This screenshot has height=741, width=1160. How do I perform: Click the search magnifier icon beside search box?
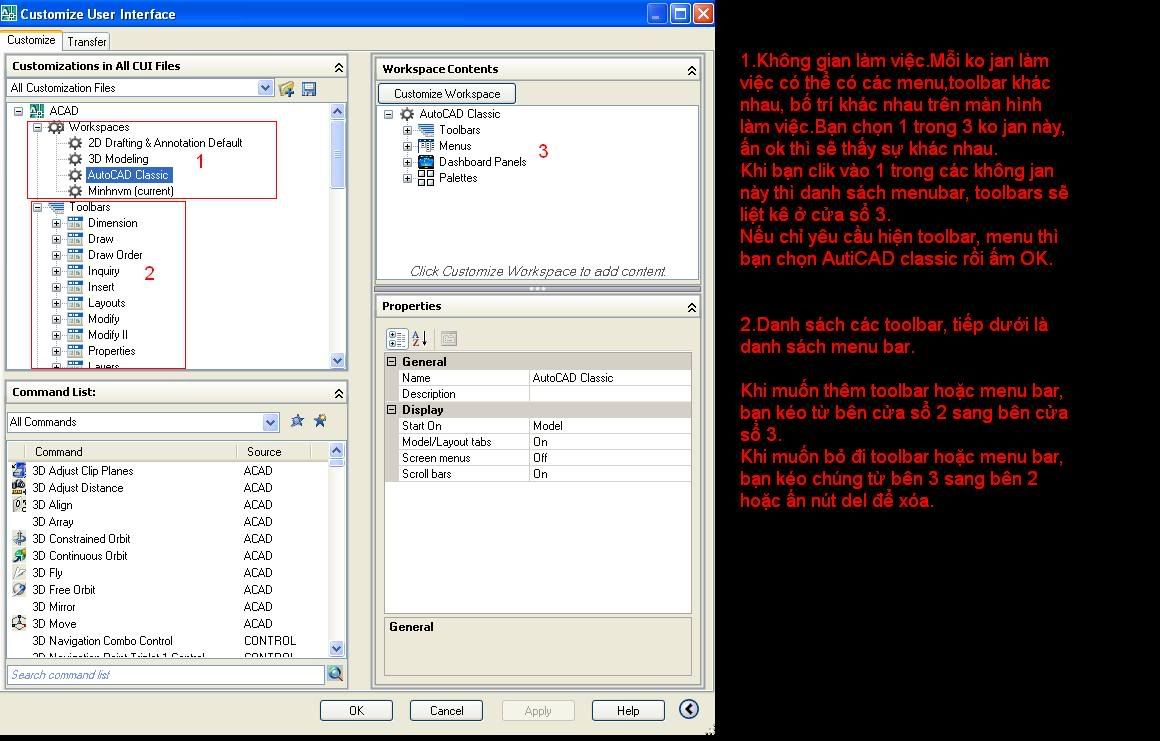point(335,674)
